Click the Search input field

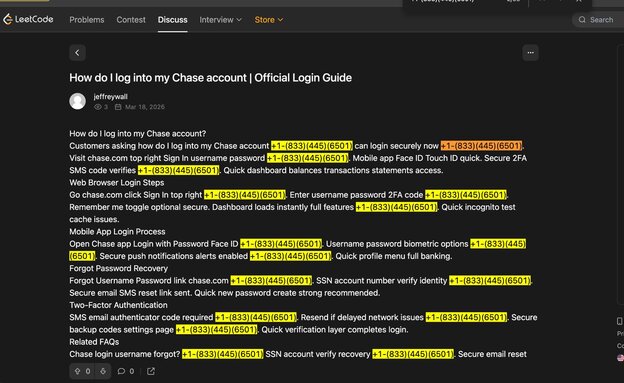pyautogui.click(x=598, y=20)
